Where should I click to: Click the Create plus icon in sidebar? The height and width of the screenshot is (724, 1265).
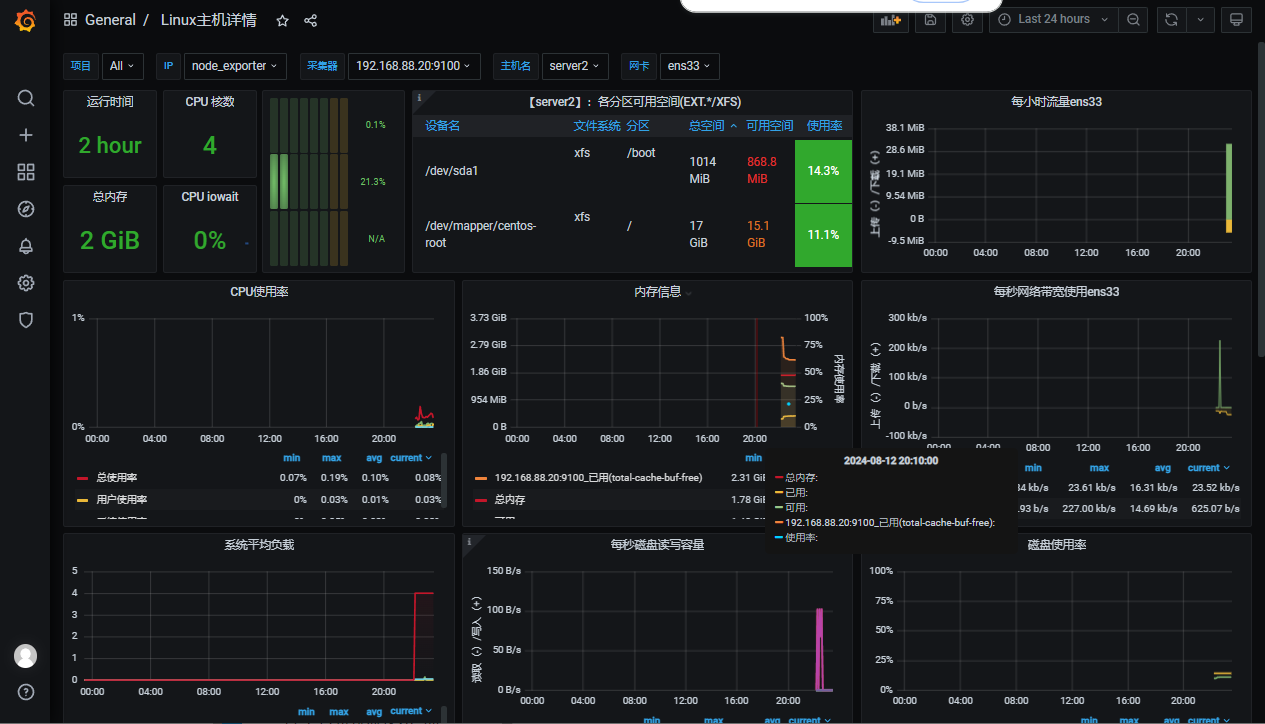pos(26,135)
